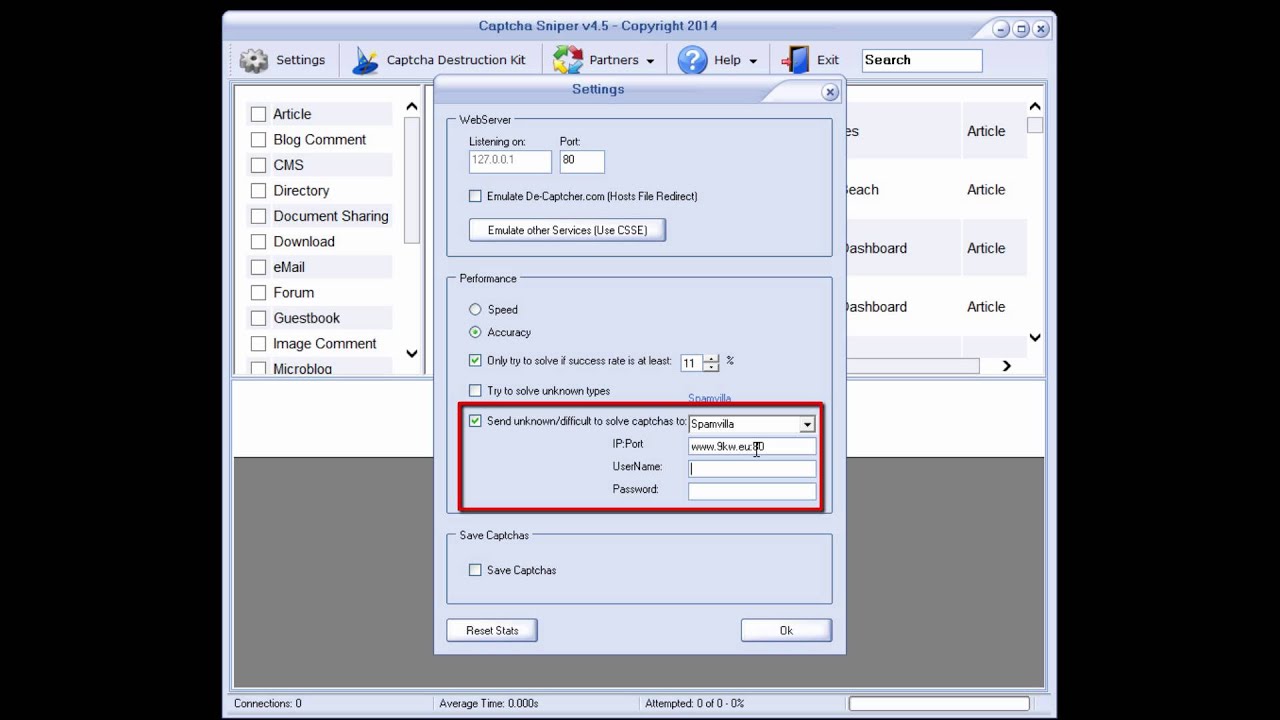Check the Download category checkbox
This screenshot has width=1280, height=720.
[x=258, y=242]
